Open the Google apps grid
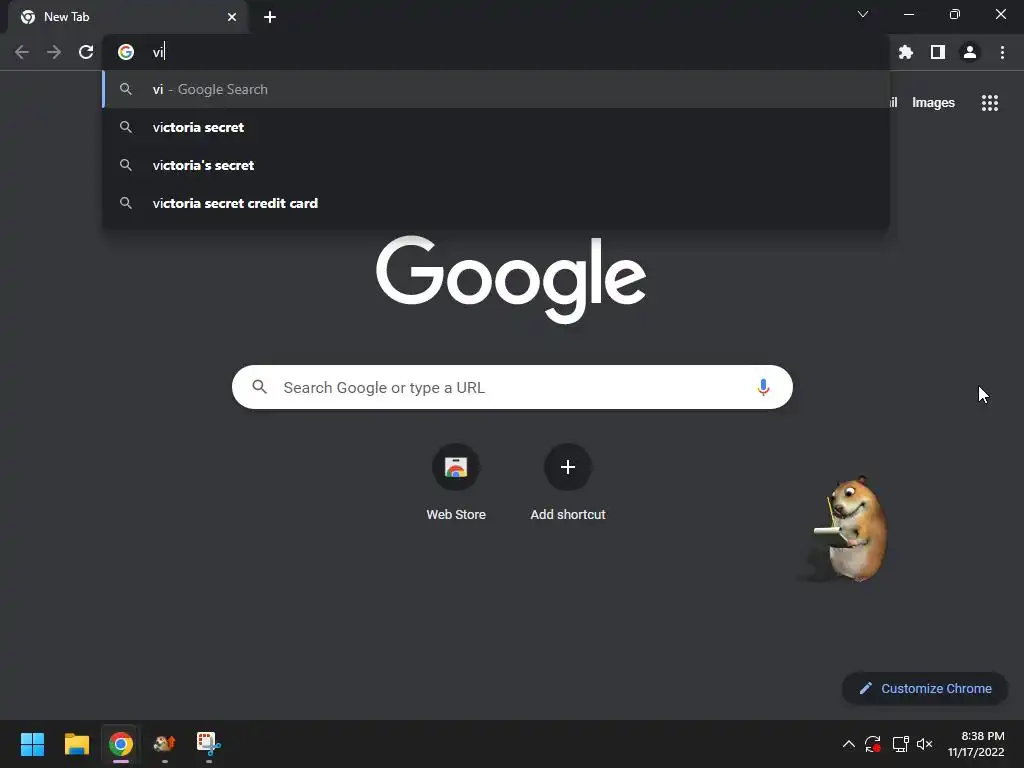Image resolution: width=1024 pixels, height=768 pixels. point(990,103)
